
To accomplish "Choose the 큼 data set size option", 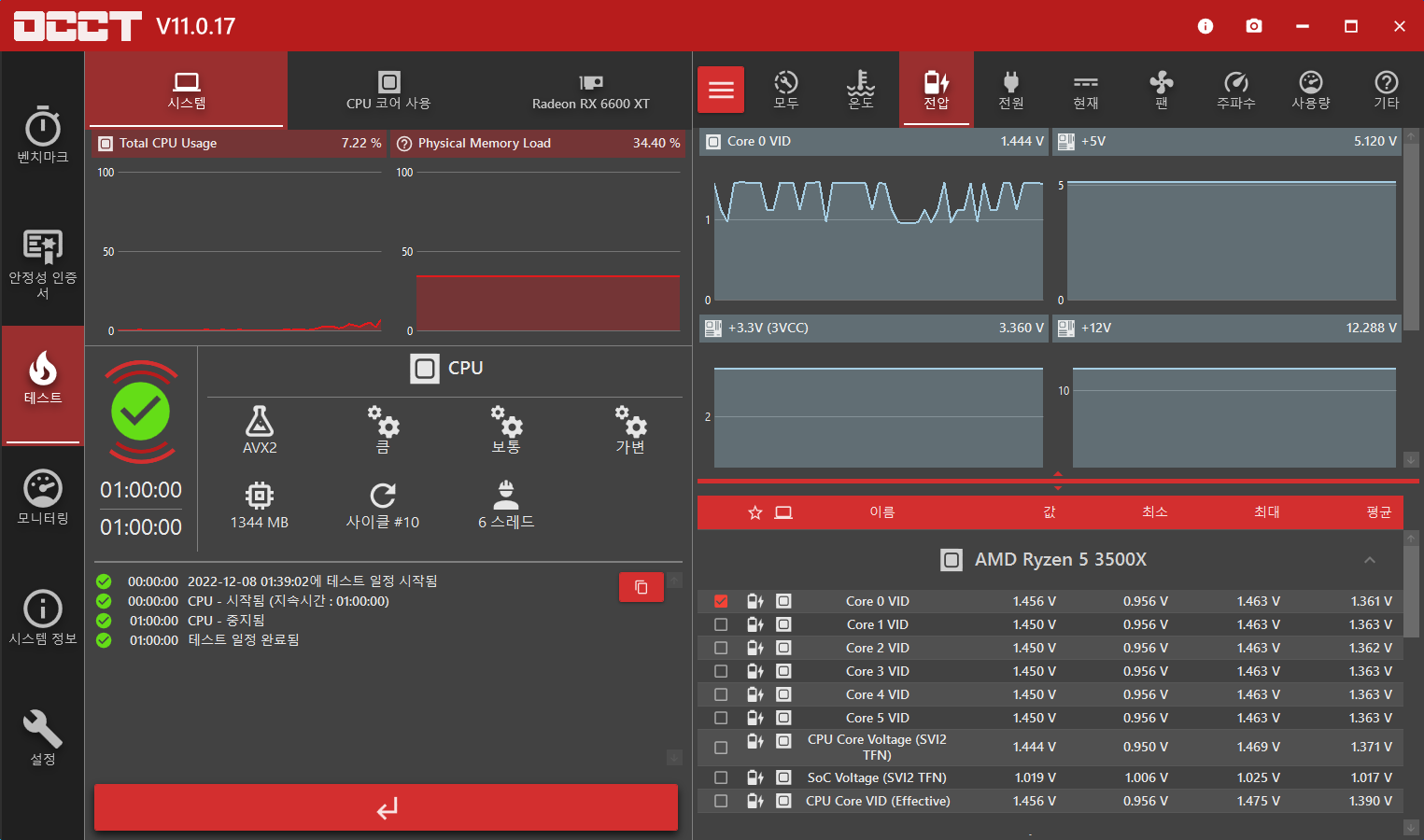I will pos(383,429).
